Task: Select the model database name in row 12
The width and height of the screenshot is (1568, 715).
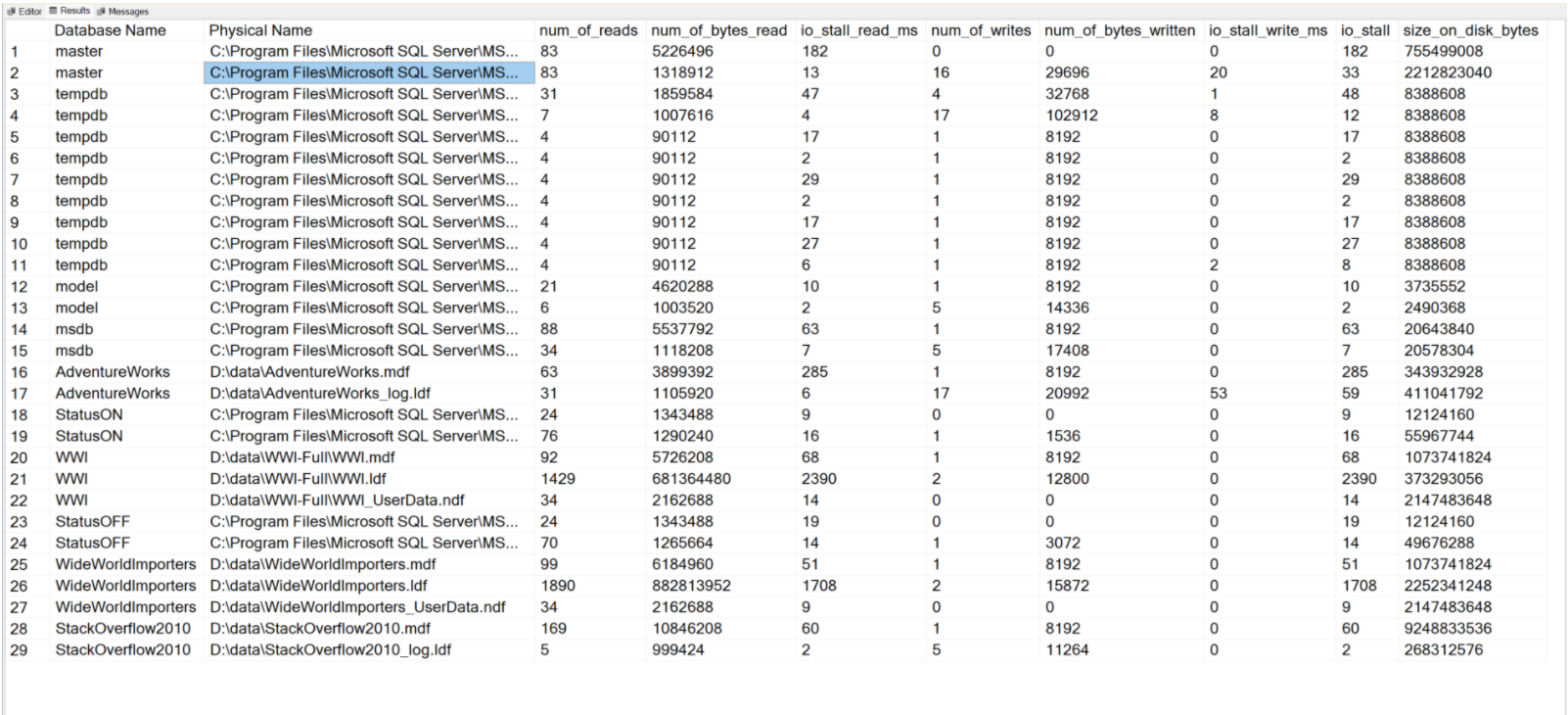Action: tap(76, 287)
